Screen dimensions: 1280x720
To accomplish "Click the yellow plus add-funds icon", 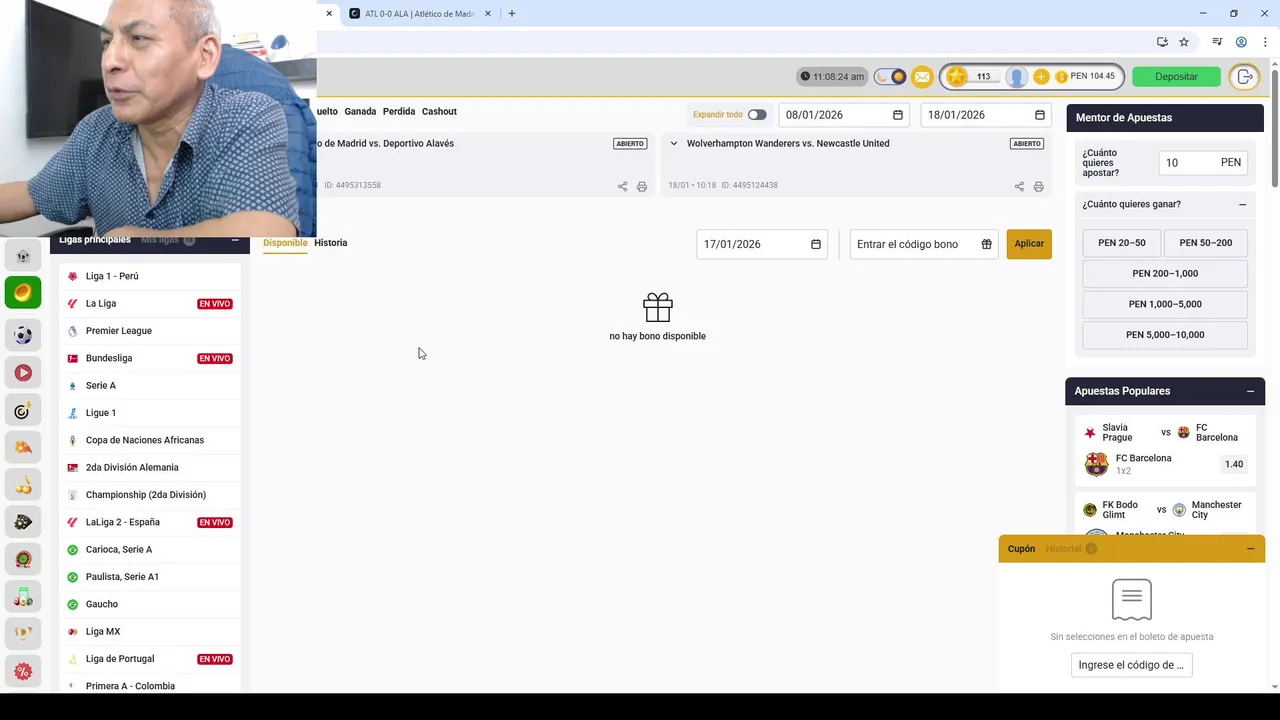I will click(1041, 77).
